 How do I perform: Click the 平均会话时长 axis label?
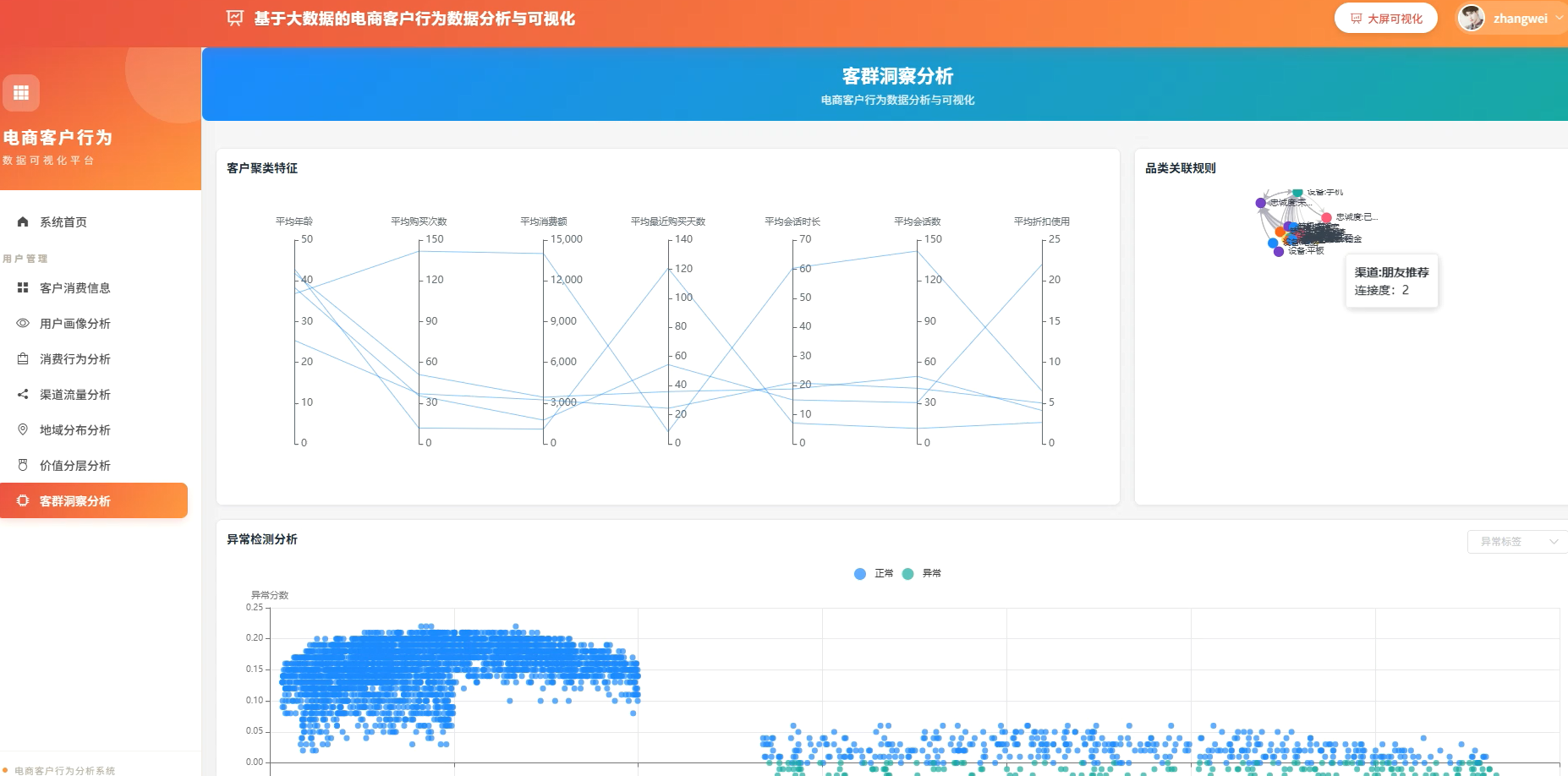(x=792, y=221)
